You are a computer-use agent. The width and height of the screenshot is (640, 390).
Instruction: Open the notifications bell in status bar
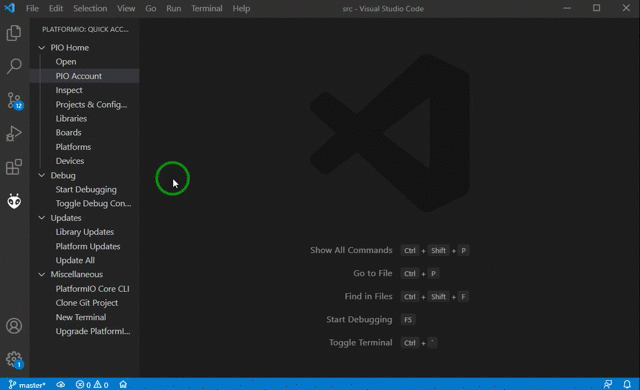pos(627,384)
